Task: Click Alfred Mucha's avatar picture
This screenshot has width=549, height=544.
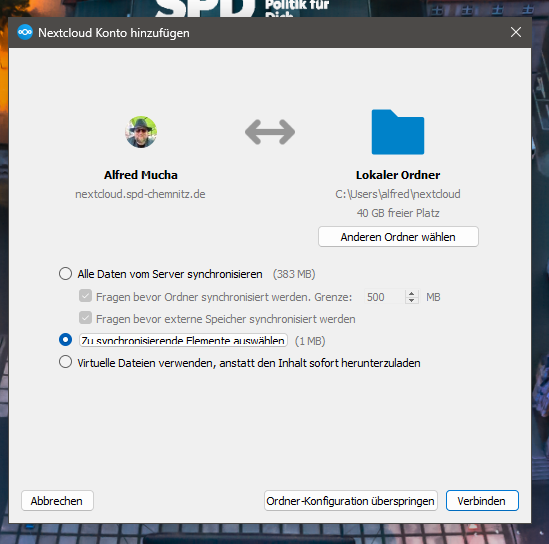Action: point(141,132)
